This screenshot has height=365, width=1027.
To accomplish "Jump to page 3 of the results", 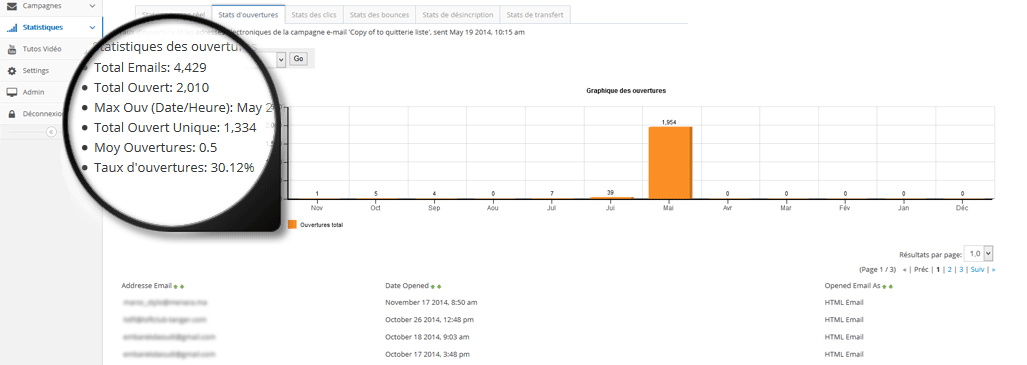I will click(961, 269).
